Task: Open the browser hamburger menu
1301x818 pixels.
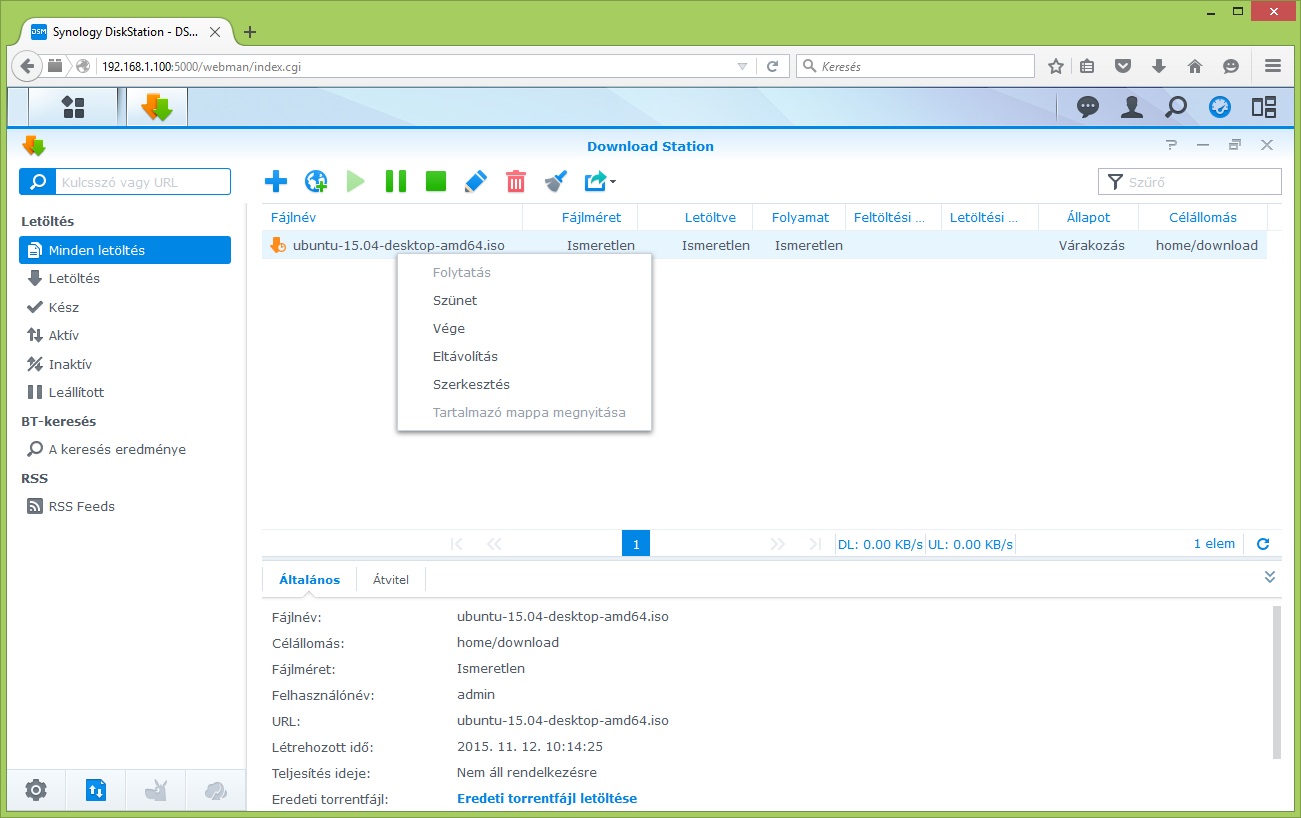Action: click(x=1272, y=66)
